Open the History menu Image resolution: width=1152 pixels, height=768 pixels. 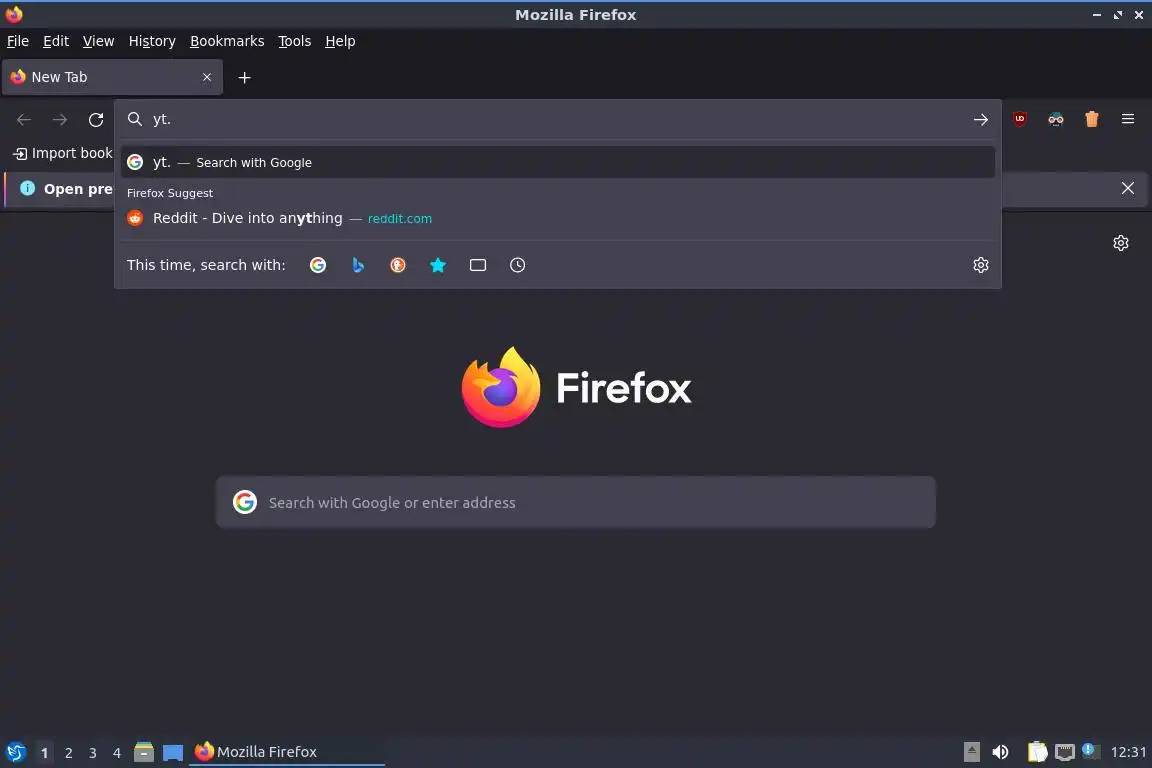(x=152, y=41)
